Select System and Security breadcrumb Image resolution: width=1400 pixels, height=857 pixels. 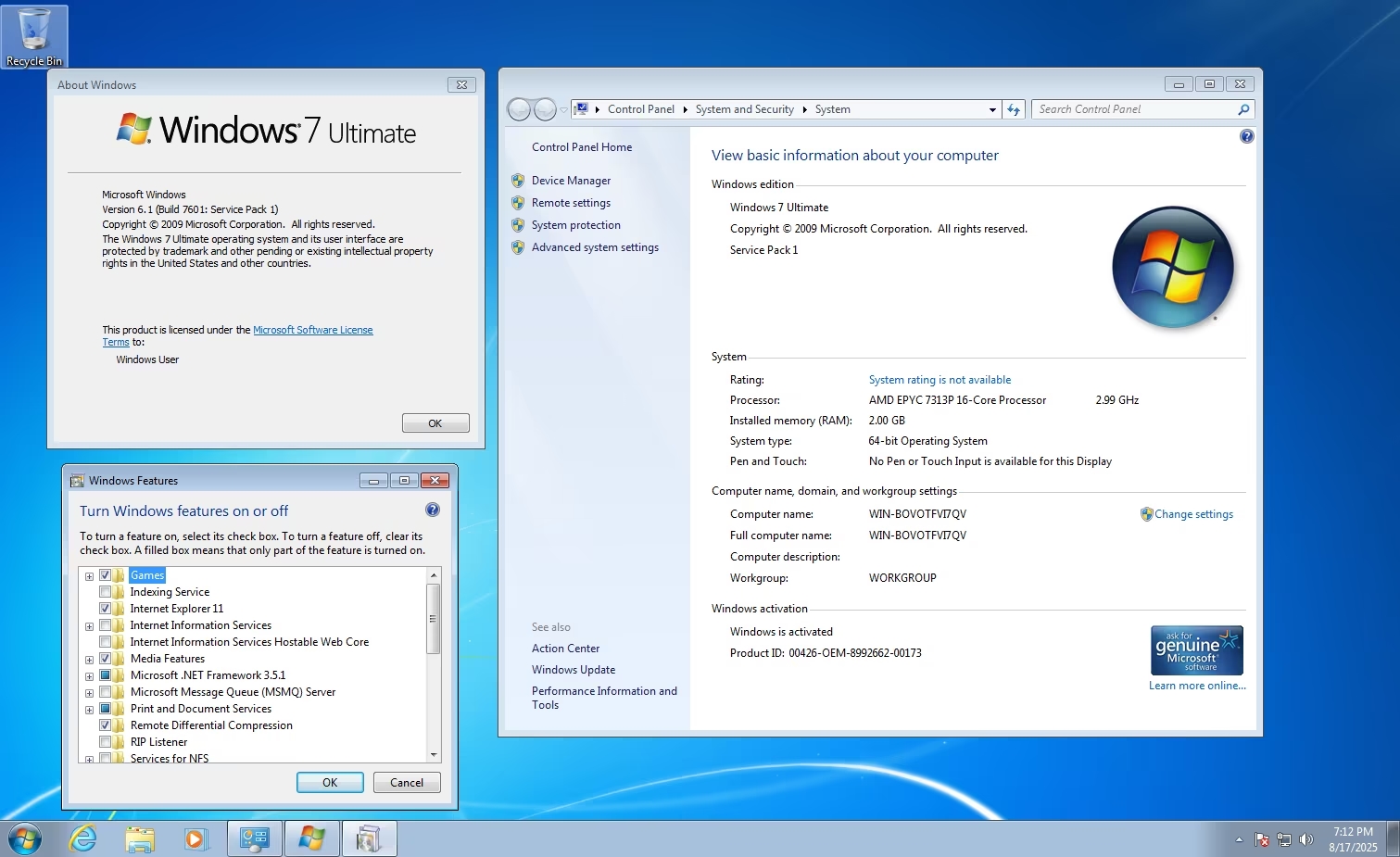(745, 109)
